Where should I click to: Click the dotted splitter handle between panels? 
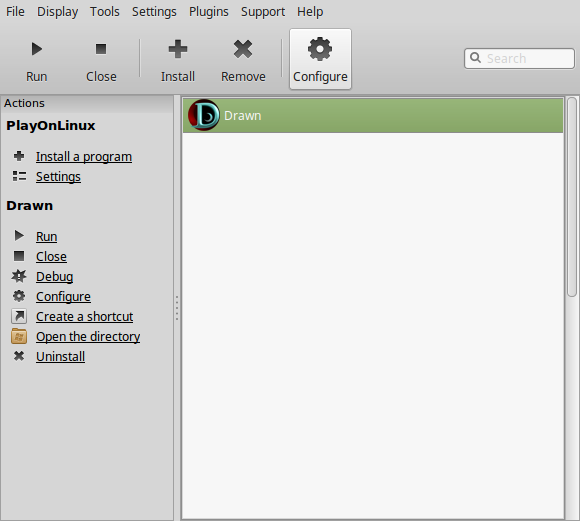(177, 307)
